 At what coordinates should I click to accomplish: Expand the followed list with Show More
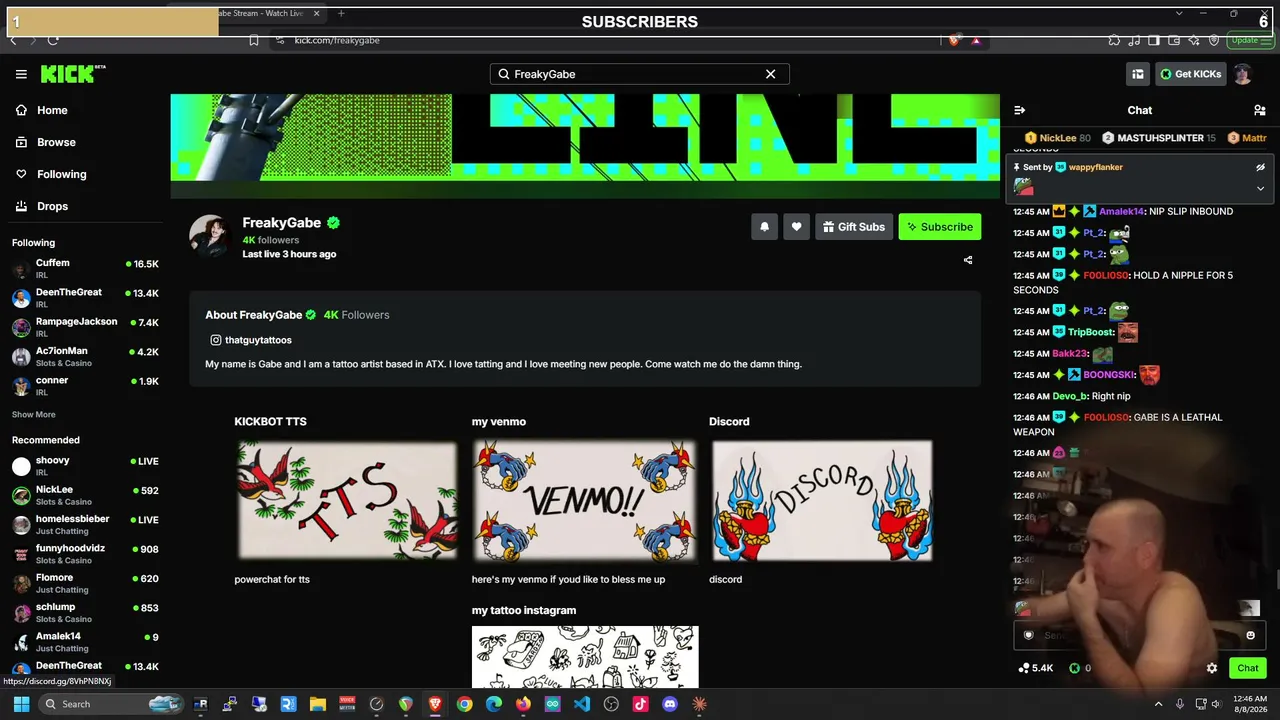click(x=34, y=414)
